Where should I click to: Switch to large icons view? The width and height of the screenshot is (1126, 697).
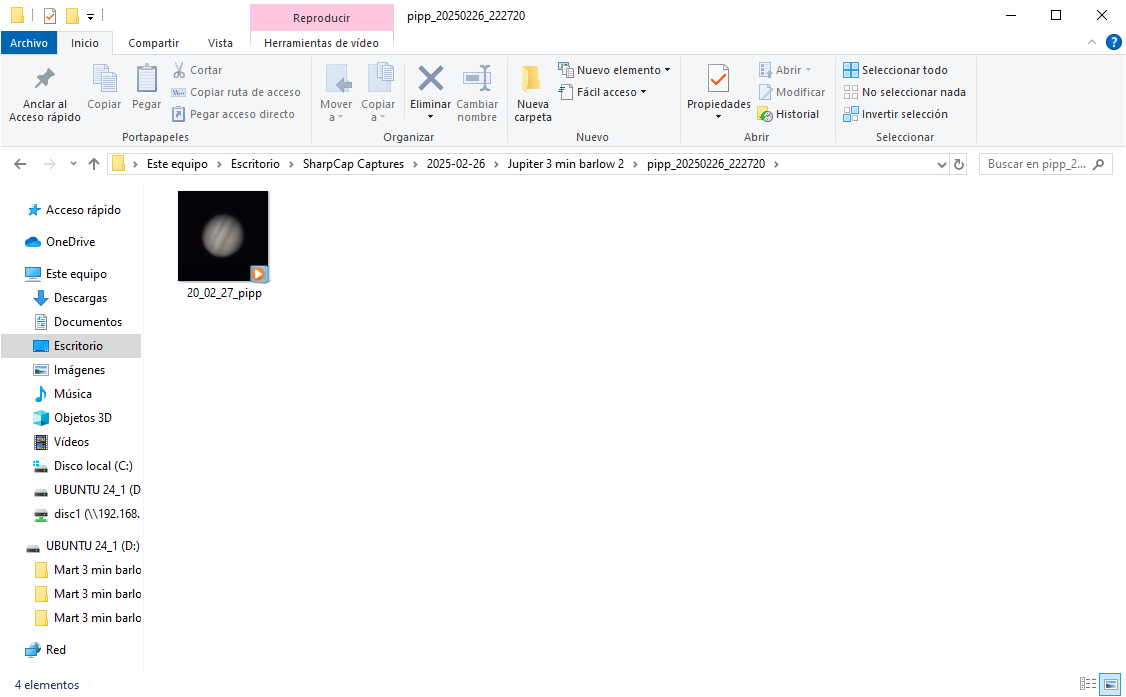pos(1110,683)
